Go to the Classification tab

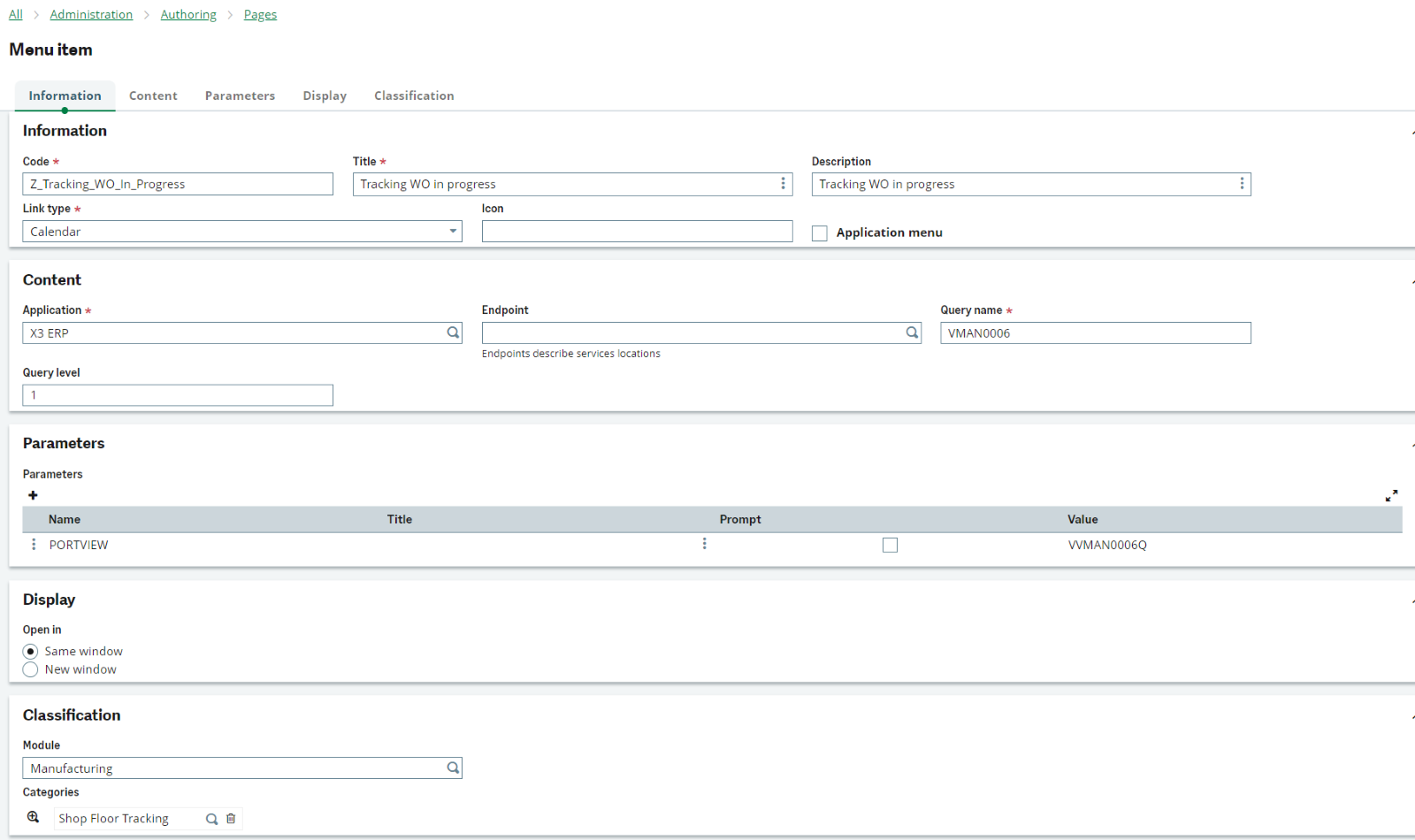(x=414, y=95)
